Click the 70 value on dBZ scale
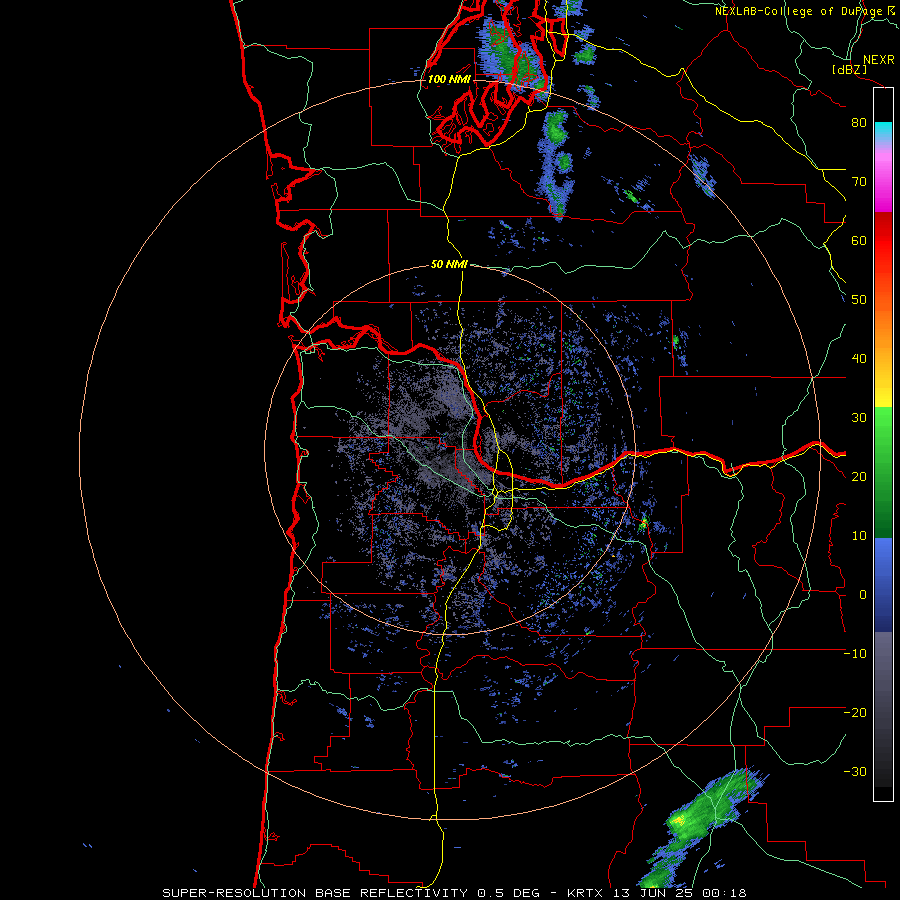Image resolution: width=900 pixels, height=900 pixels. (x=859, y=182)
